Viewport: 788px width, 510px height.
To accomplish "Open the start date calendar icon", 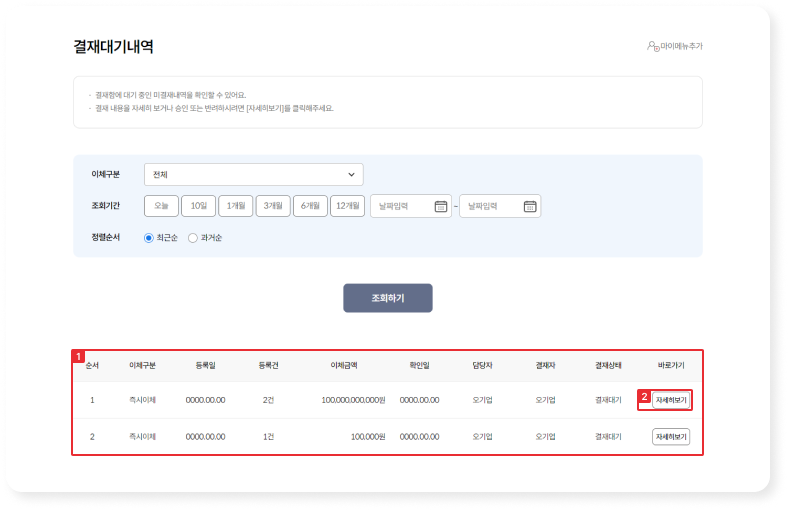I will pos(441,207).
